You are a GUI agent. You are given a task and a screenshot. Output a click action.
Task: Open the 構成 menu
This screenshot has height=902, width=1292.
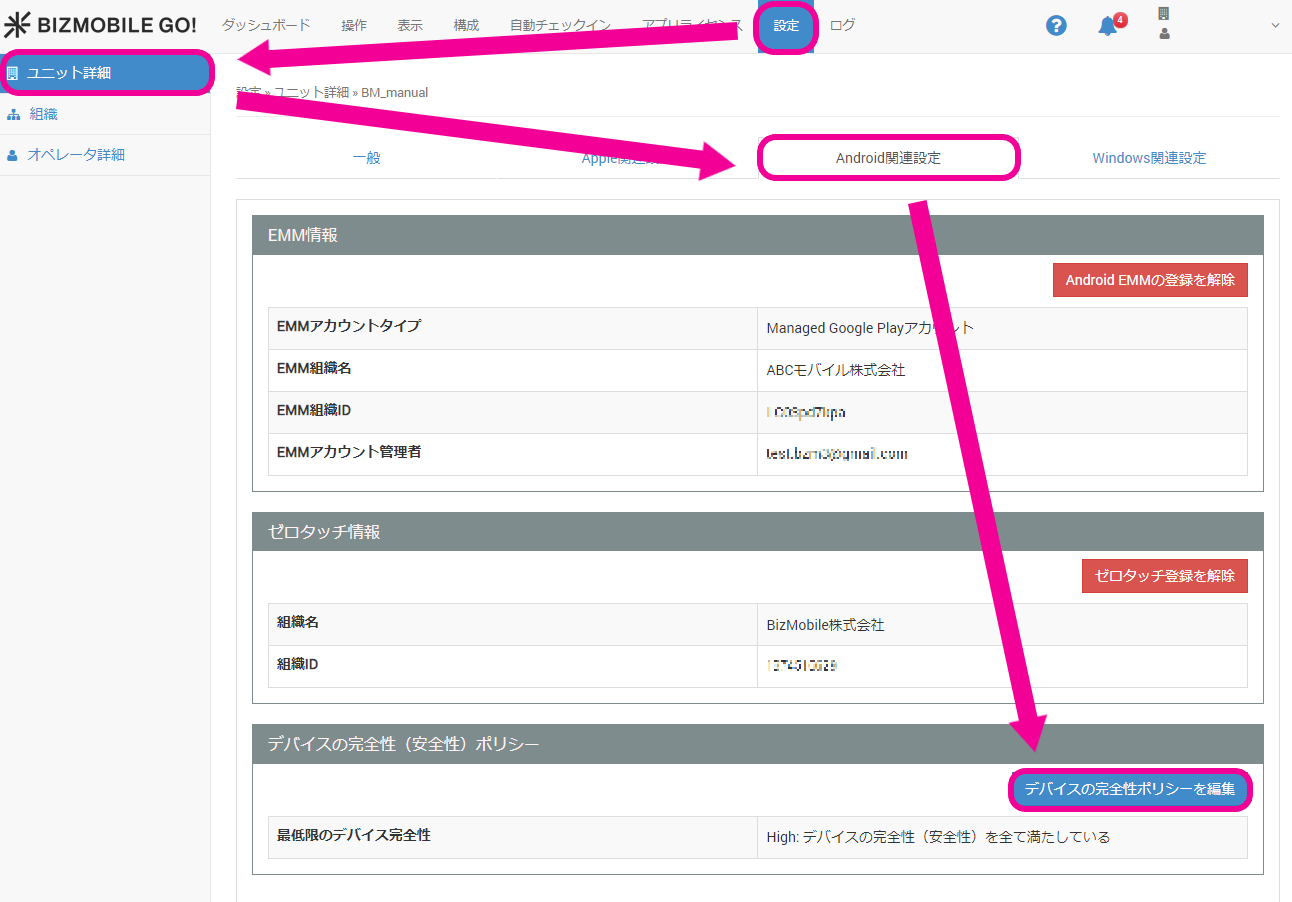pyautogui.click(x=466, y=26)
